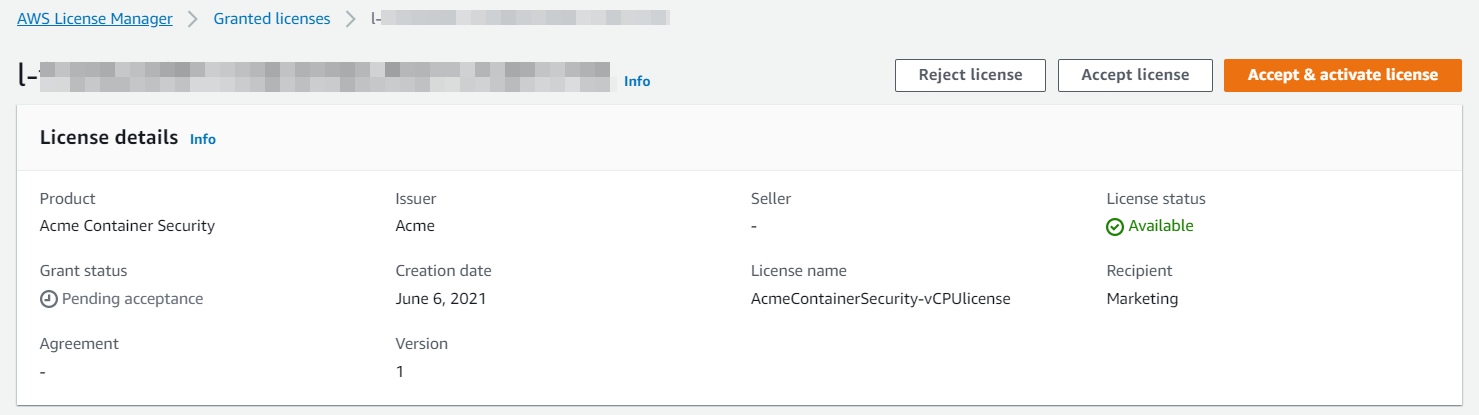Click the Pending acceptance status text
Image resolution: width=1479 pixels, height=415 pixels.
(132, 298)
